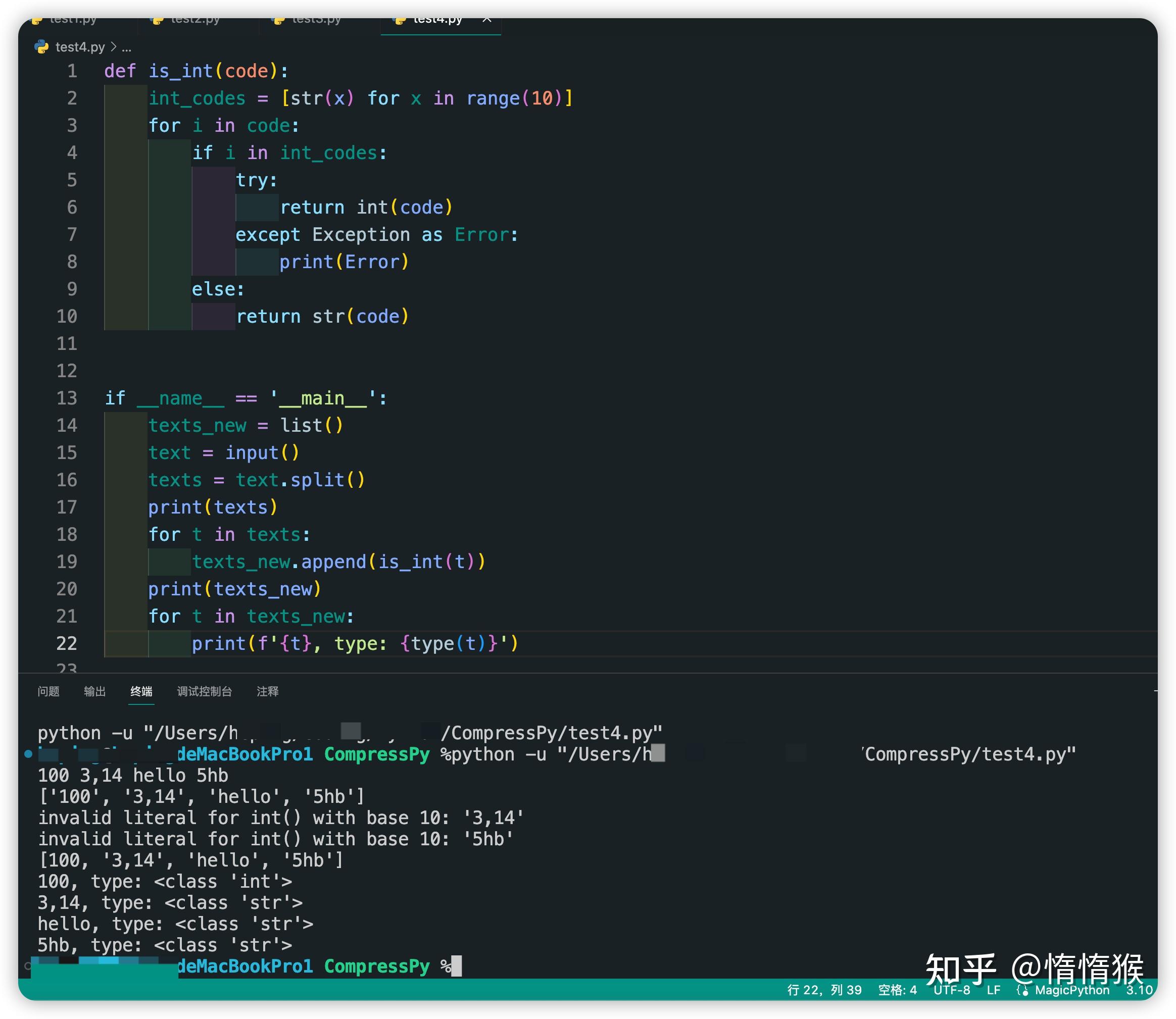The height and width of the screenshot is (1019, 1176).
Task: Click line number 13 in the gutter
Action: [x=67, y=398]
